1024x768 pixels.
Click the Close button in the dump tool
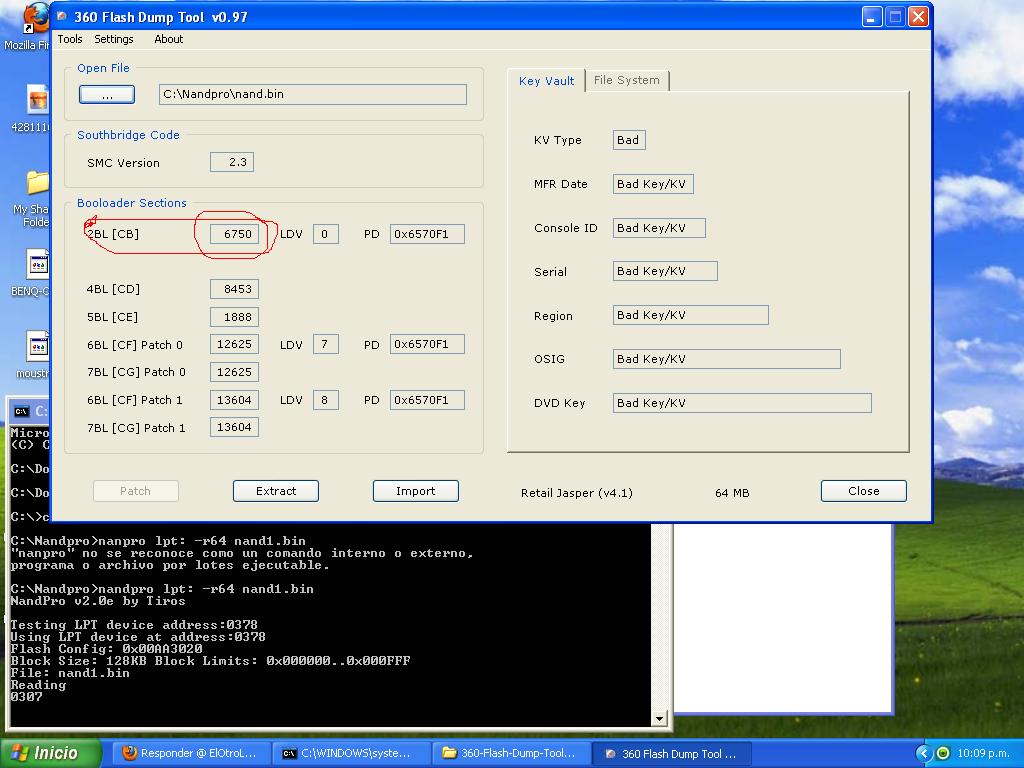863,491
